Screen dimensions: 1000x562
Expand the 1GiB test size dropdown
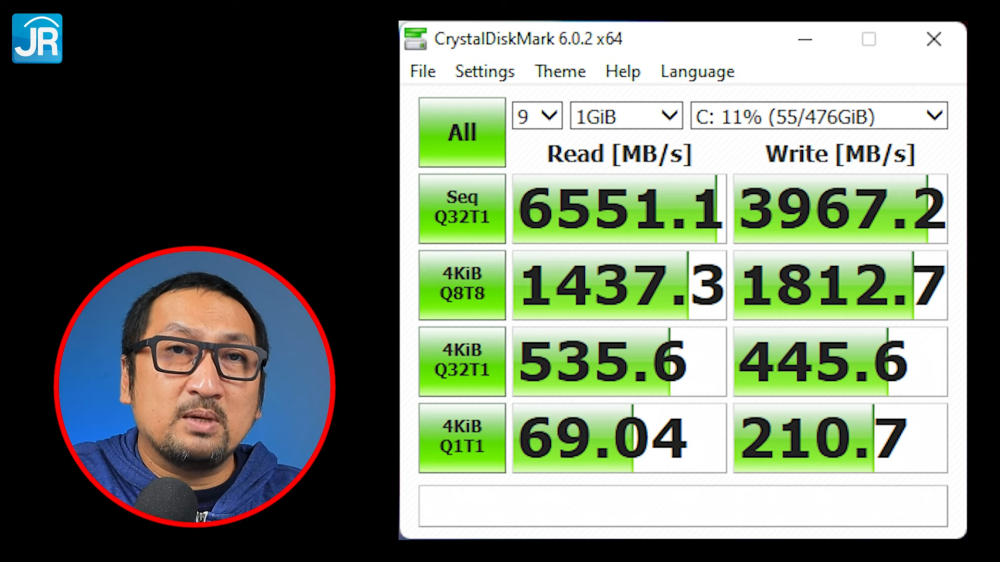pos(626,116)
